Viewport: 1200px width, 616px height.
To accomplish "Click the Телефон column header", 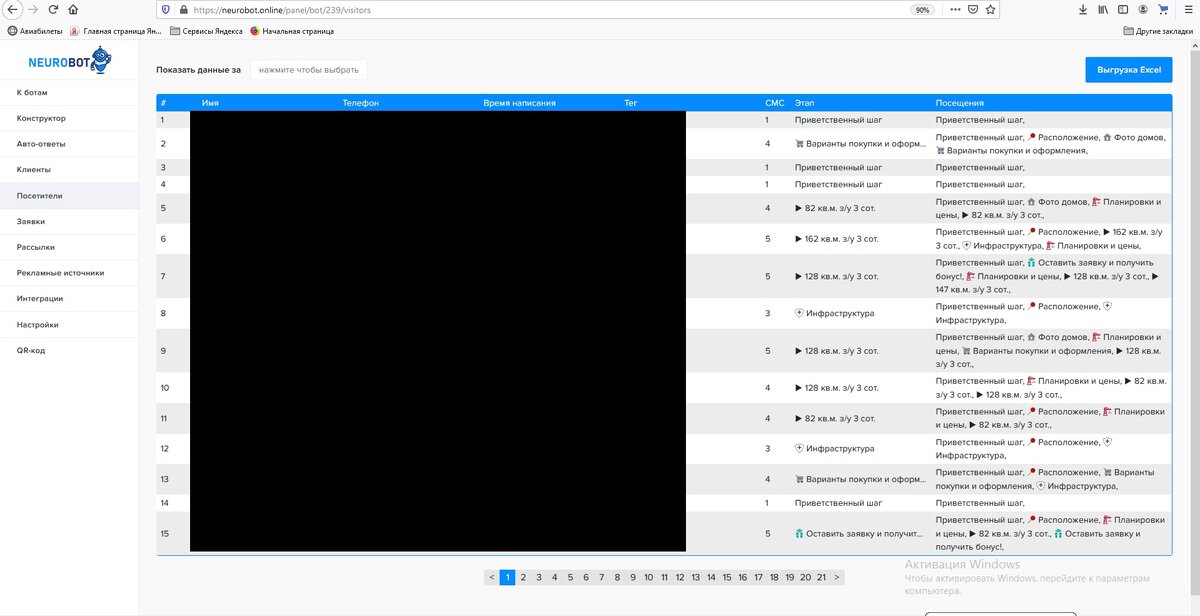I will (360, 103).
